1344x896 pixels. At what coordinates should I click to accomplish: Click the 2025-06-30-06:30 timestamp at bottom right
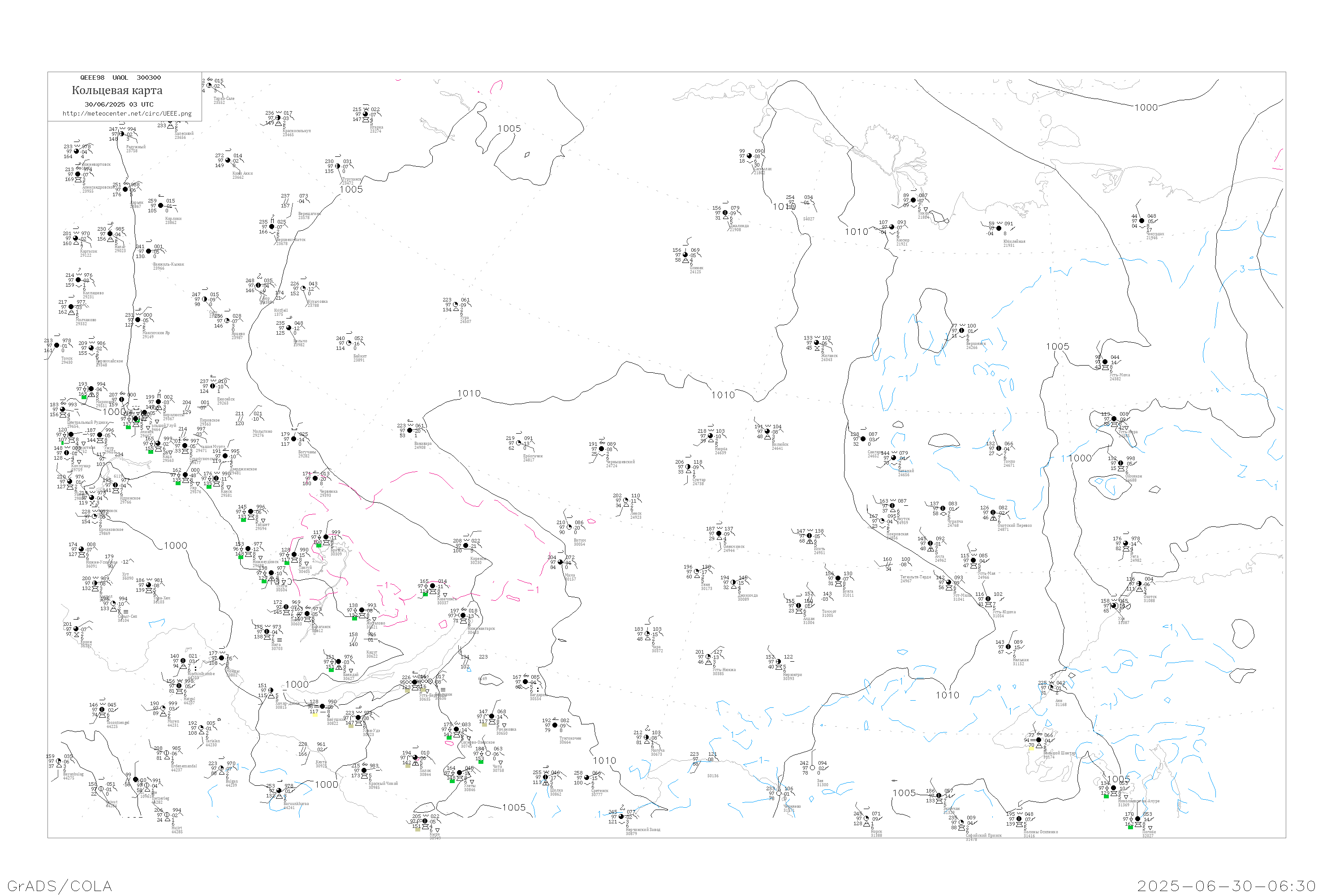[x=1226, y=886]
